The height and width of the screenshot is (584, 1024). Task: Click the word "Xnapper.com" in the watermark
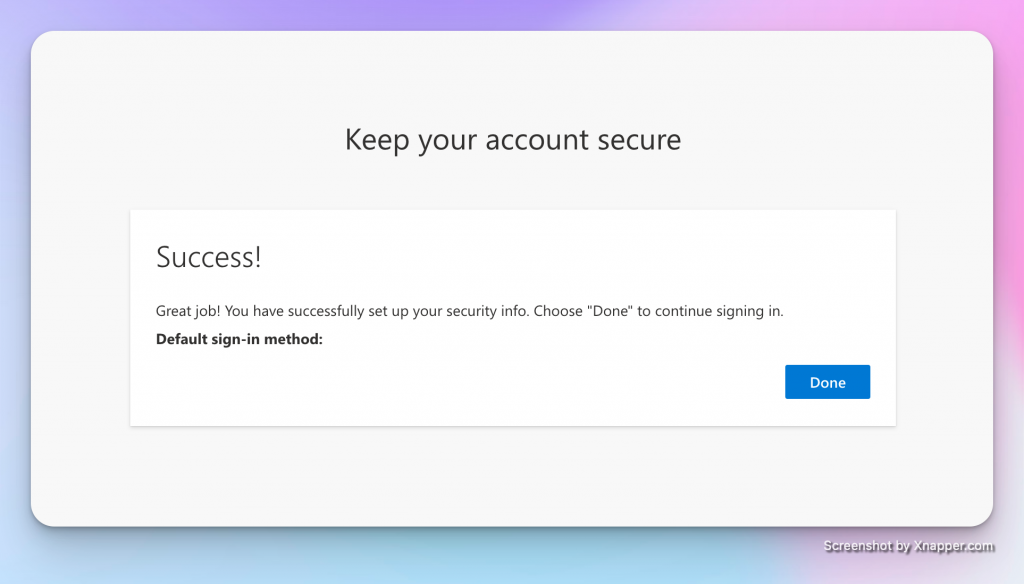(954, 546)
